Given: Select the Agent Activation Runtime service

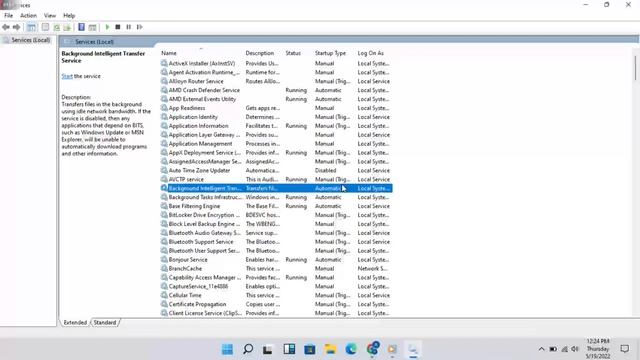Looking at the screenshot, I should point(276,72).
